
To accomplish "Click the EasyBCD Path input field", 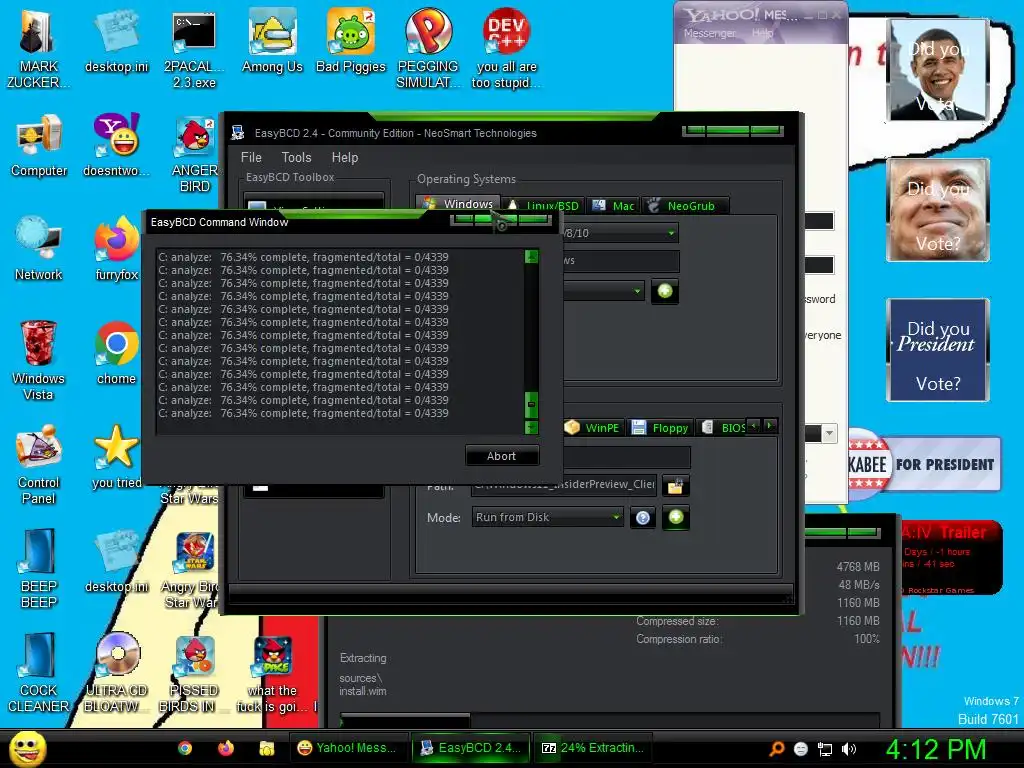I will pyautogui.click(x=564, y=485).
